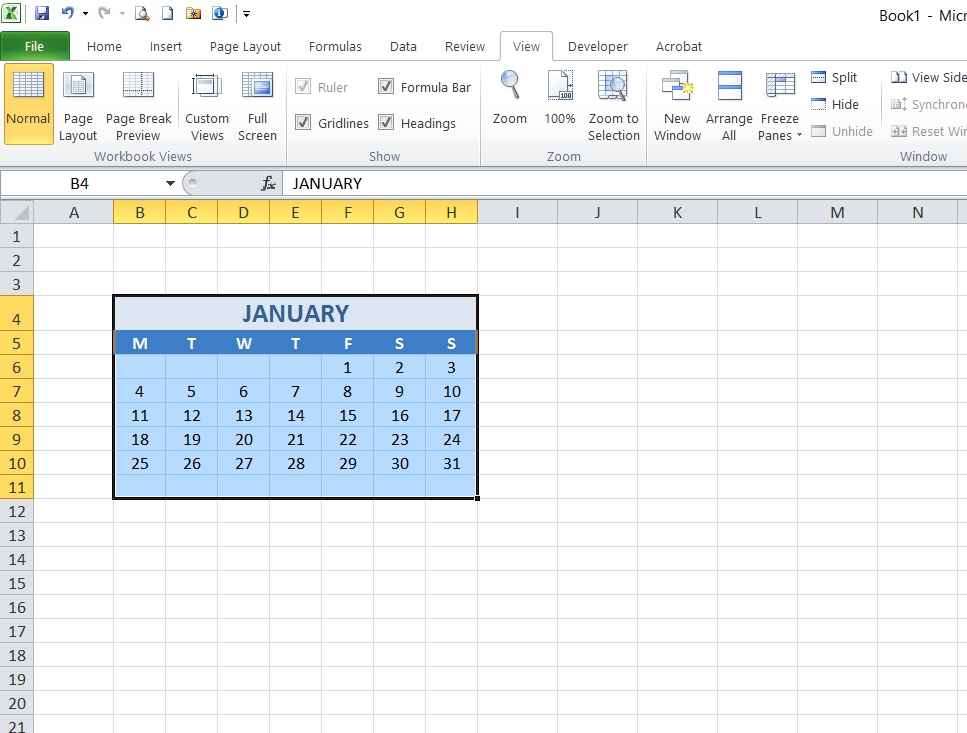This screenshot has width=967, height=733.
Task: Click Arrange All windows
Action: tap(729, 104)
